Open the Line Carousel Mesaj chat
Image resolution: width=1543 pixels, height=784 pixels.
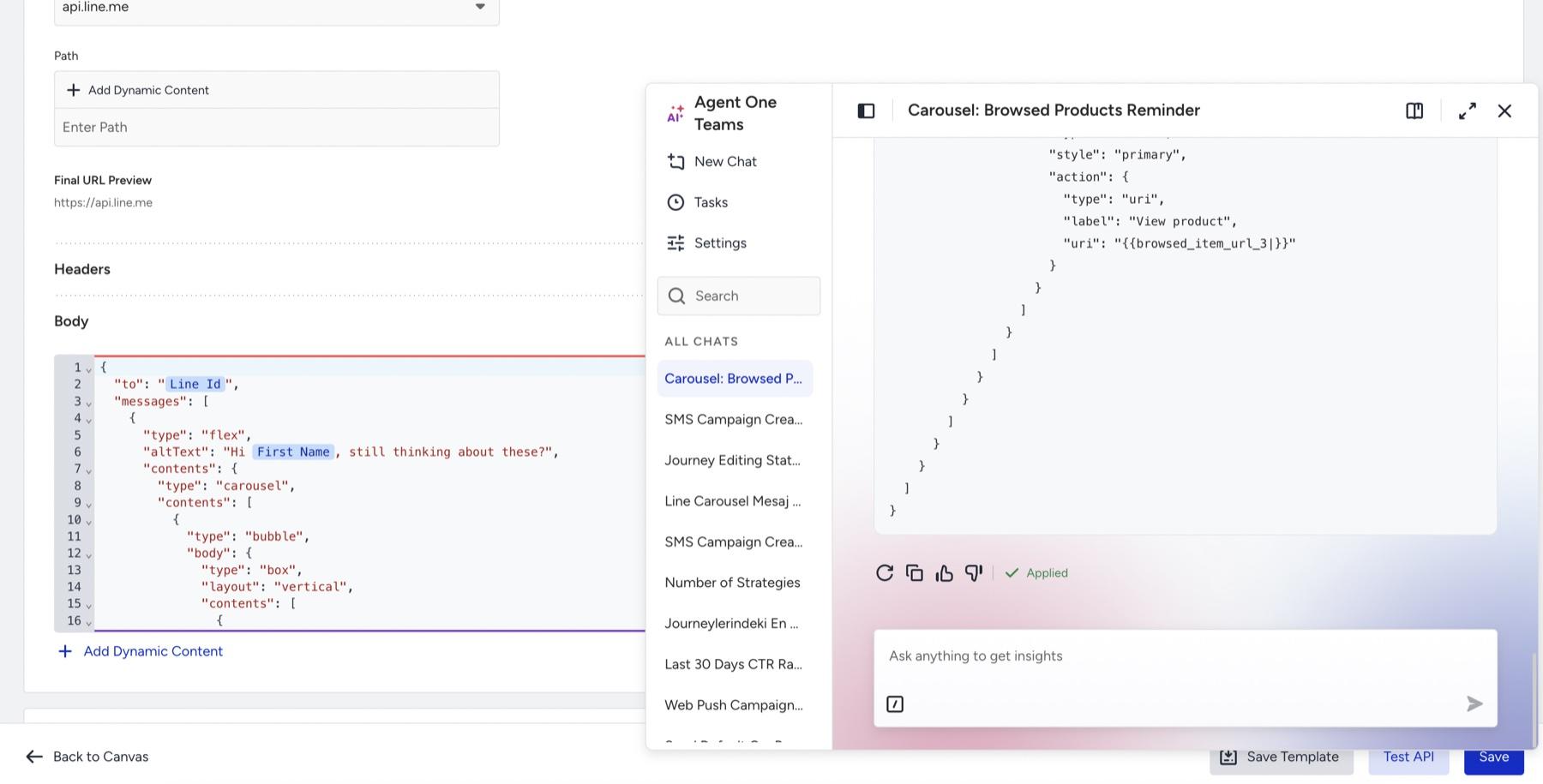click(x=735, y=501)
